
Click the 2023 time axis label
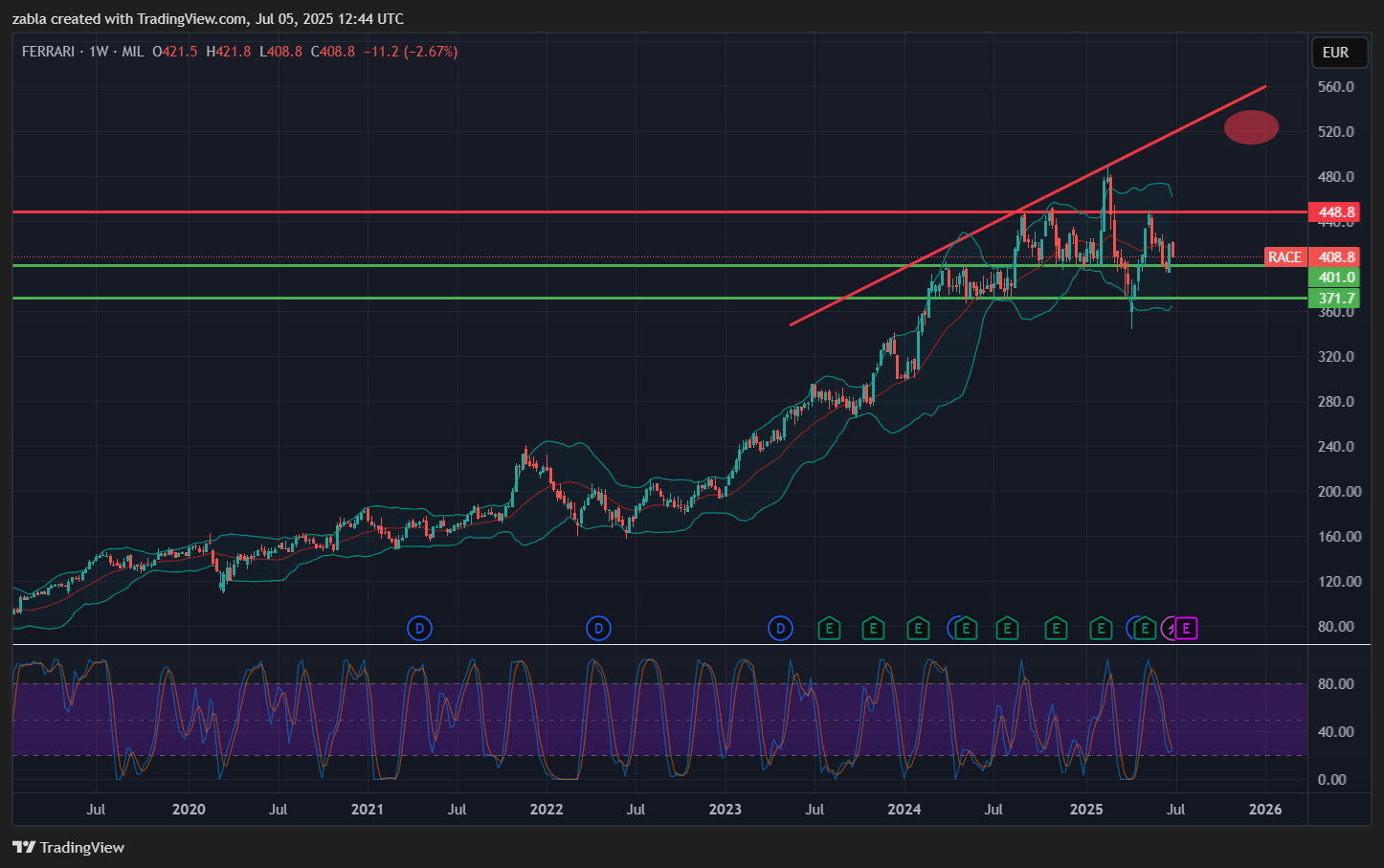[725, 810]
